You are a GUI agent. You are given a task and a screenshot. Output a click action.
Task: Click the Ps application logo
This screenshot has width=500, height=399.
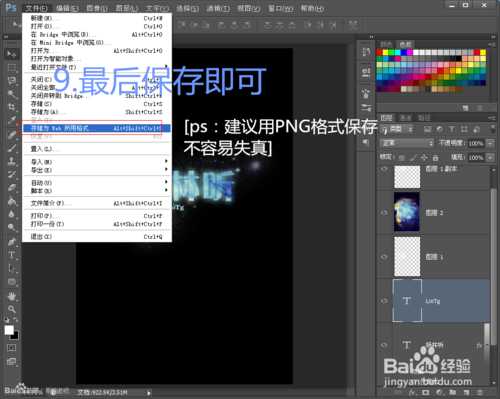(x=11, y=7)
